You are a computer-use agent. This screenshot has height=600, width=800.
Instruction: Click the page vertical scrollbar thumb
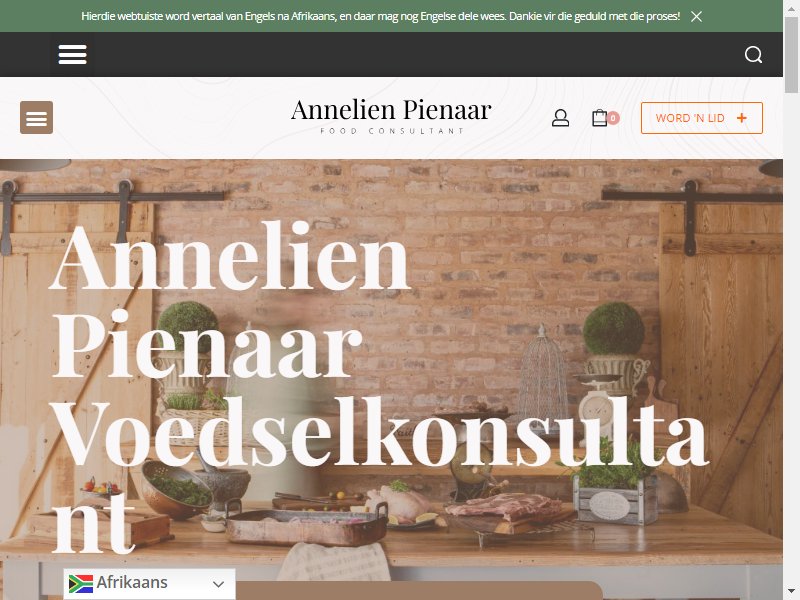point(791,54)
